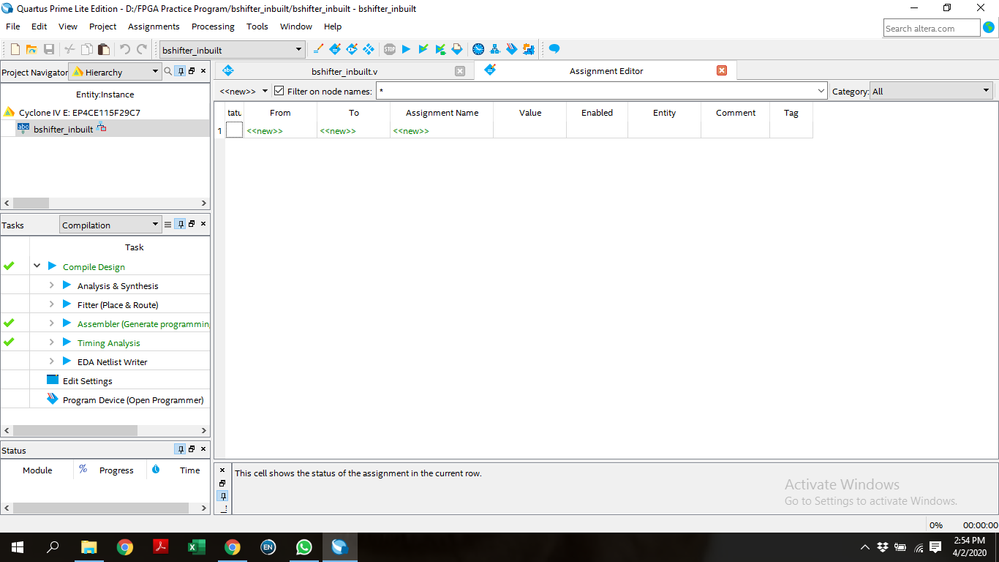Switch to Assignment Editor tab
Image resolution: width=999 pixels, height=562 pixels.
tap(606, 71)
